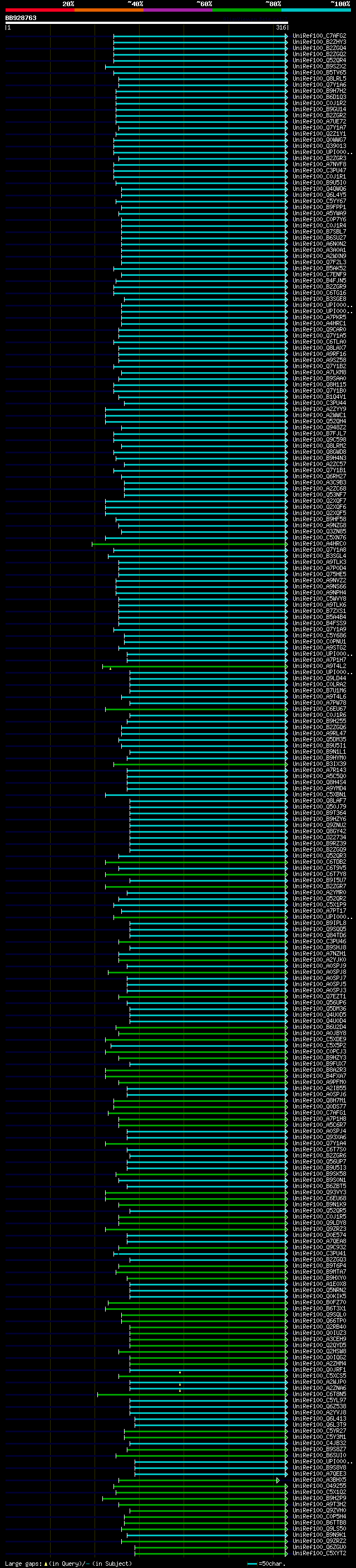Select the BB928763 query name label
Viewport: 356px width, 1568px height.
coord(21,18)
